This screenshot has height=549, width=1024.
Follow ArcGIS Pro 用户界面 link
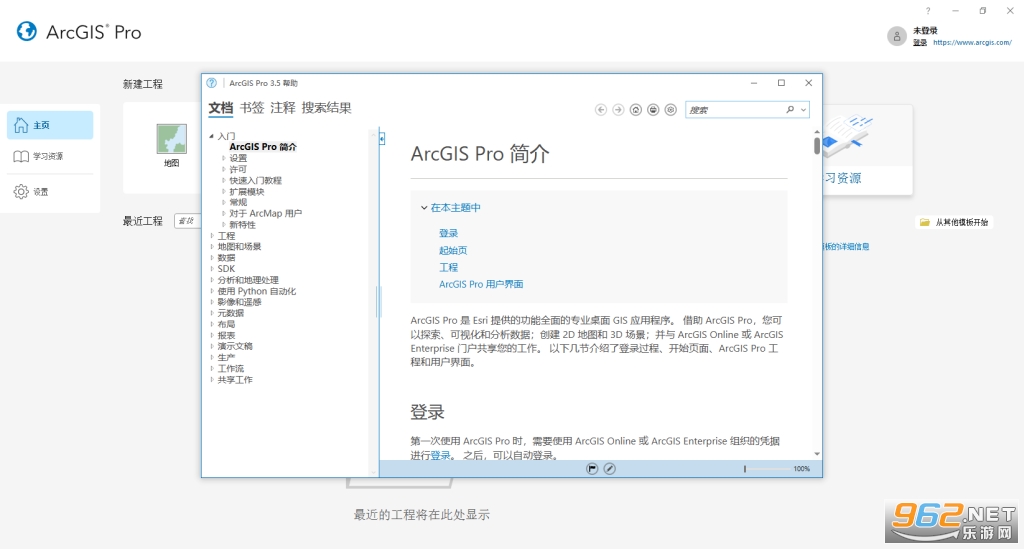pos(481,284)
